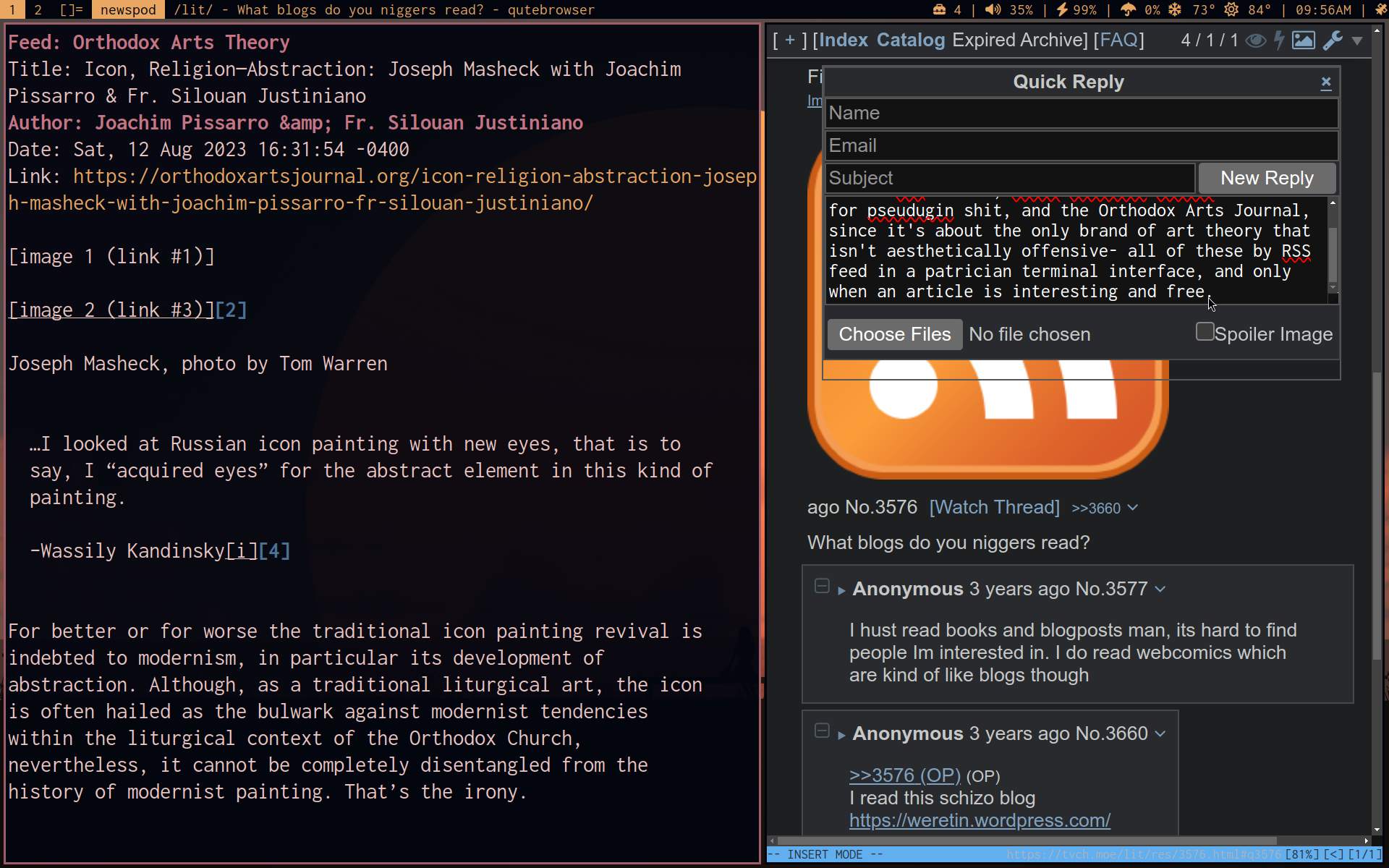Focus the Subject input field
This screenshot has height=868, width=1389.
pyautogui.click(x=1009, y=178)
